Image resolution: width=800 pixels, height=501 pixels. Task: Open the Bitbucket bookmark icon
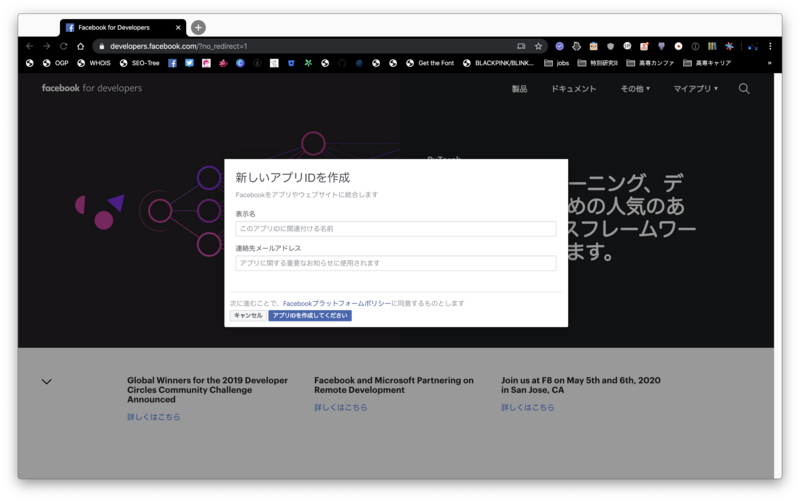291,63
